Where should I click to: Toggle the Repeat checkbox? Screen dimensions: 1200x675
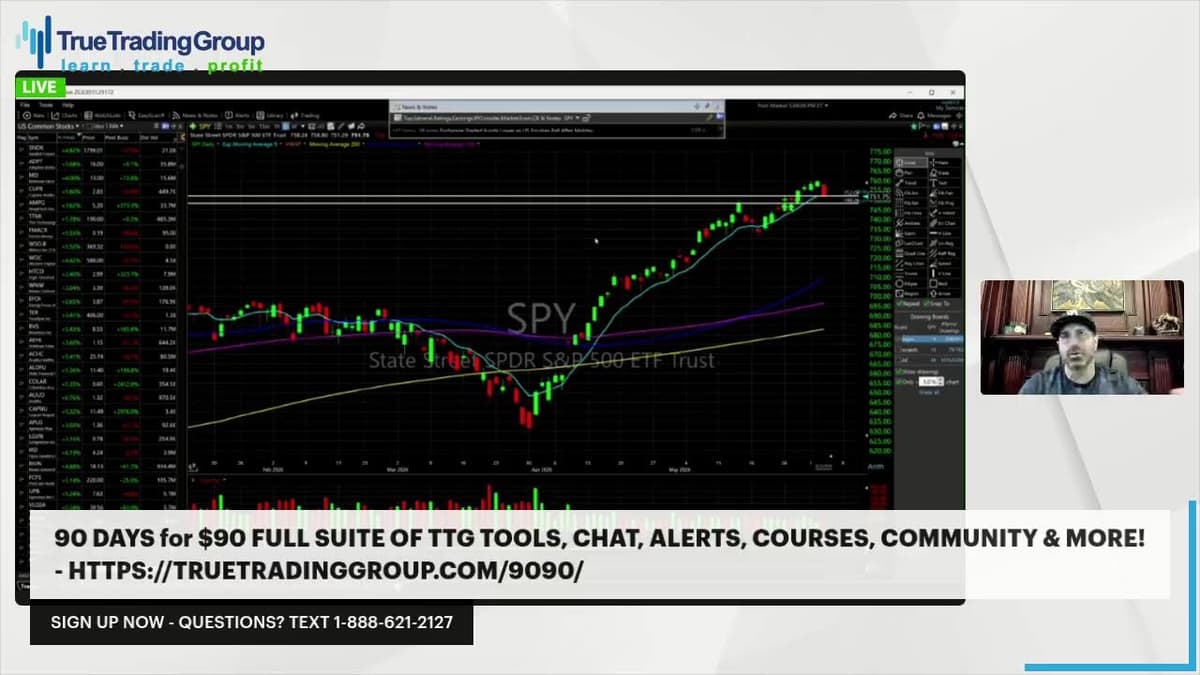tap(899, 304)
